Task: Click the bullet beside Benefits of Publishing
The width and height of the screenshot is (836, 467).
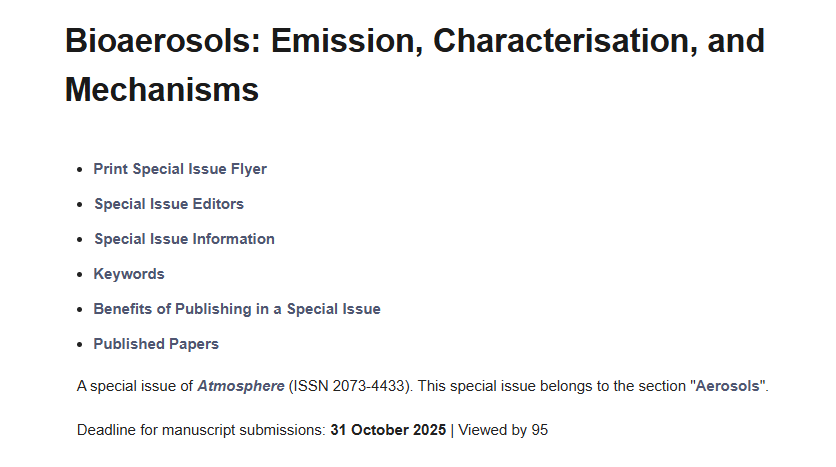Action: point(80,310)
